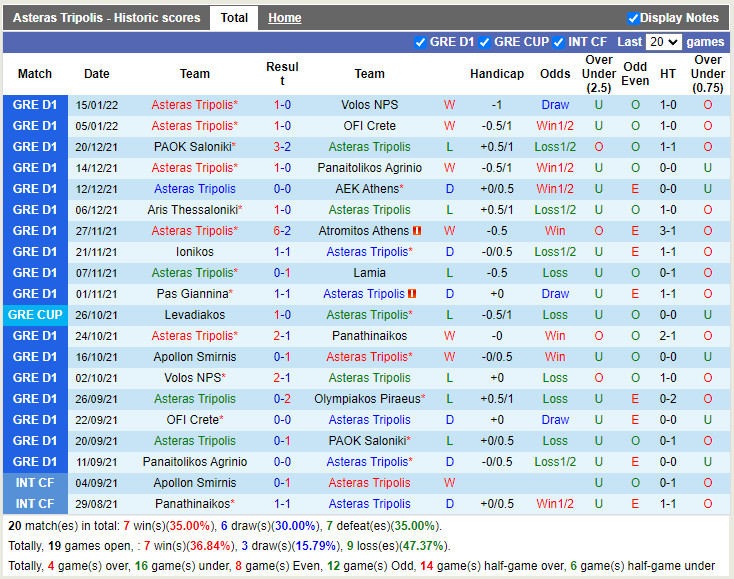Screen dimensions: 734x579
Task: Uncheck the GRE D1 filter checkbox
Action: coord(420,42)
